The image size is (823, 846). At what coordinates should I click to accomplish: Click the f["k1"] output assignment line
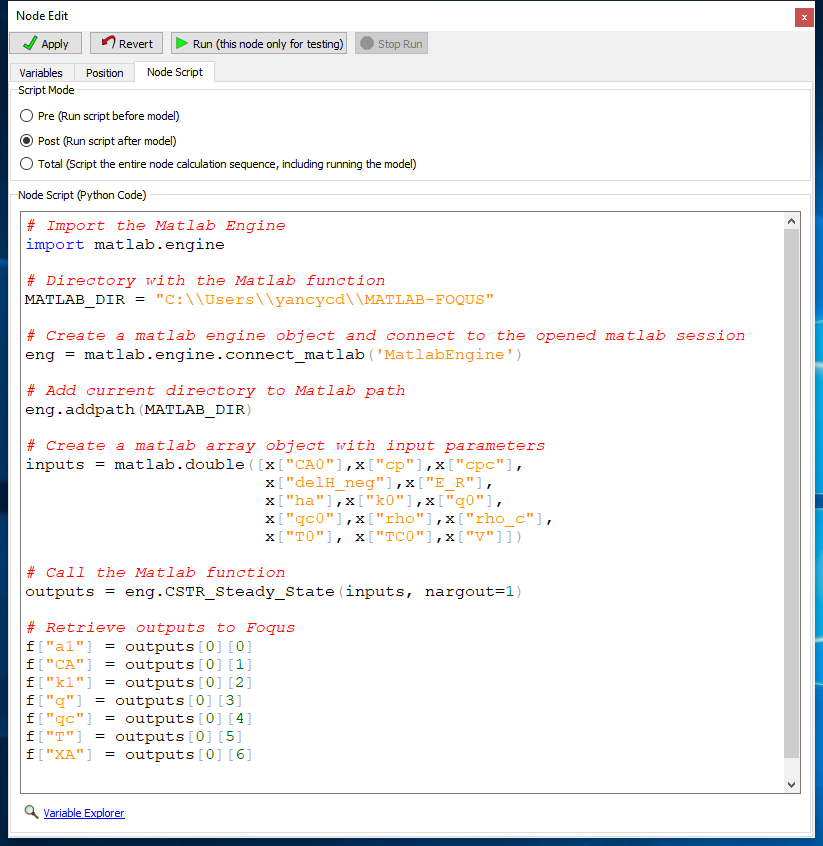click(139, 683)
